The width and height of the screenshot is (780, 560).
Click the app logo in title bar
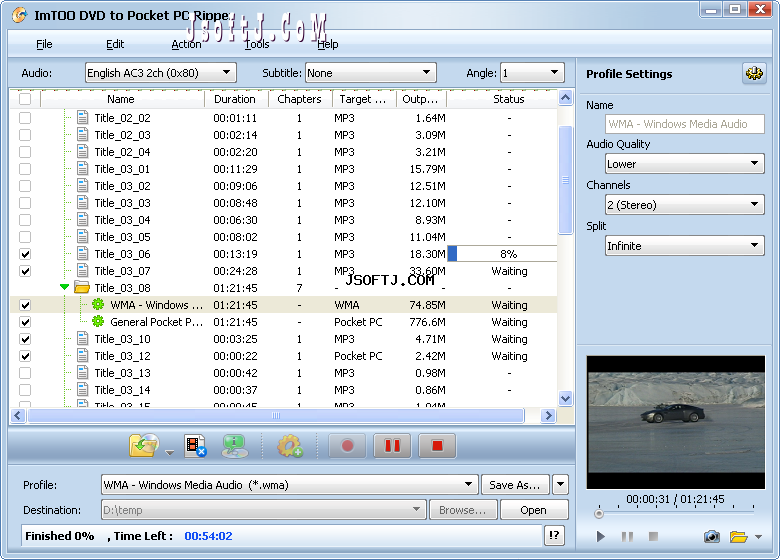point(20,15)
